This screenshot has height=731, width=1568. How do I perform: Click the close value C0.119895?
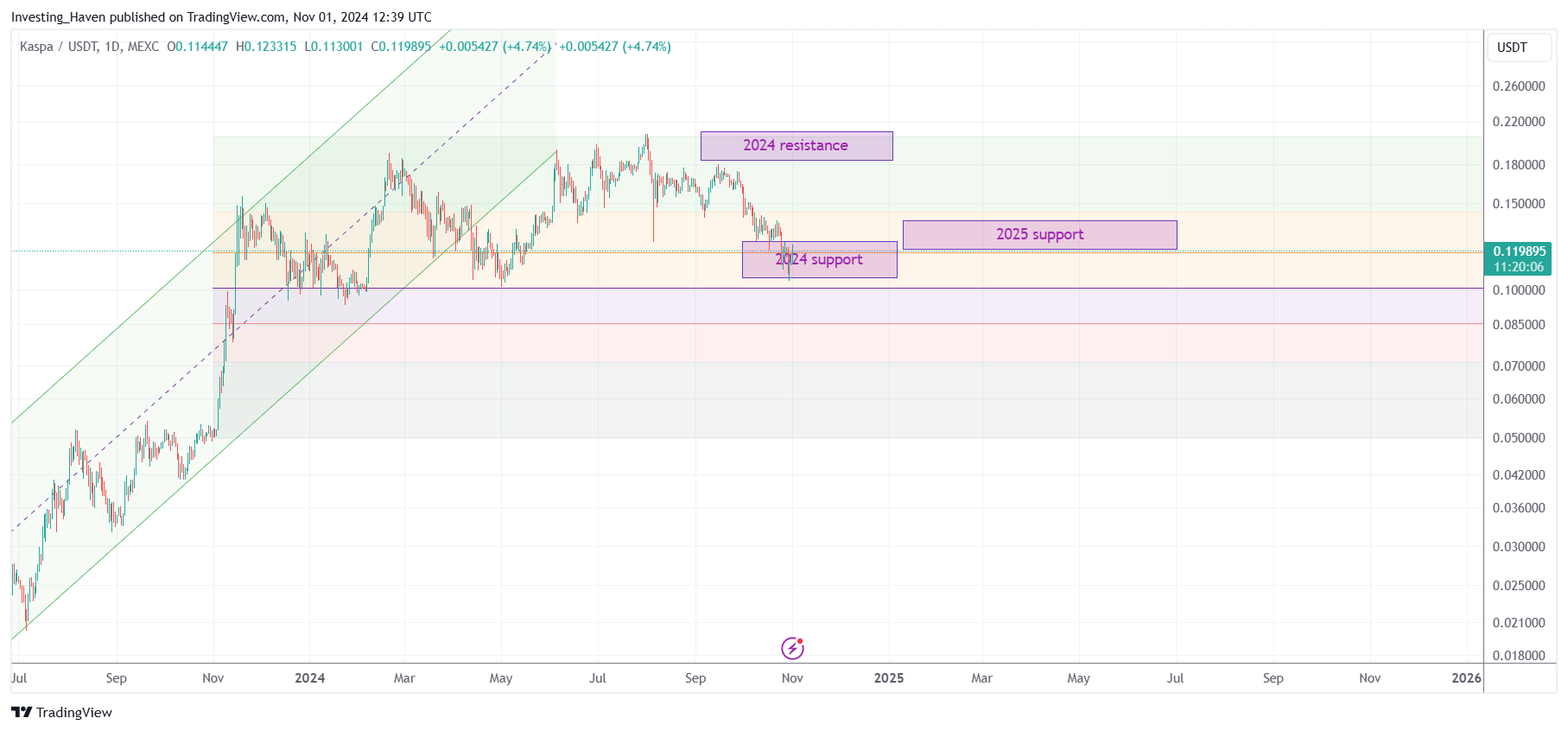401,47
